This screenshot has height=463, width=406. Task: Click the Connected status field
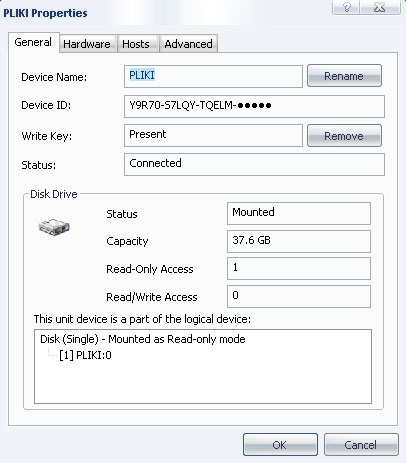254,164
